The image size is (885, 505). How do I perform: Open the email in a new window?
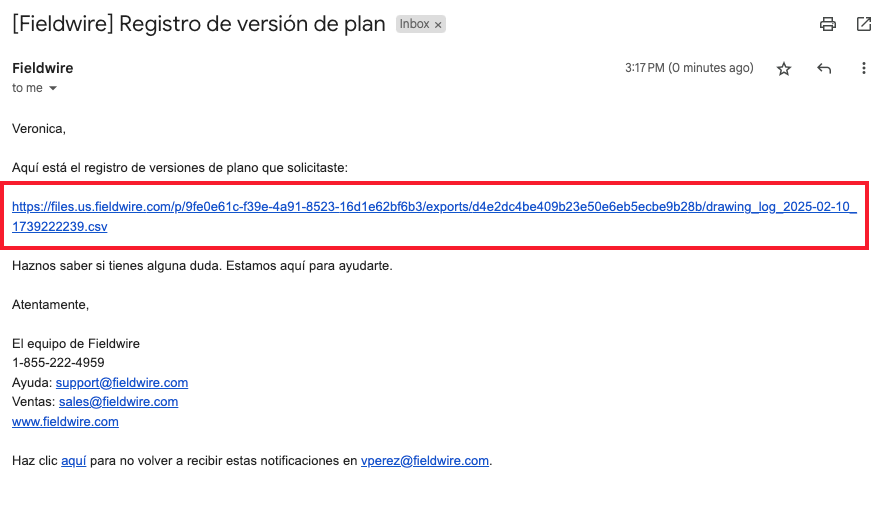pos(864,24)
